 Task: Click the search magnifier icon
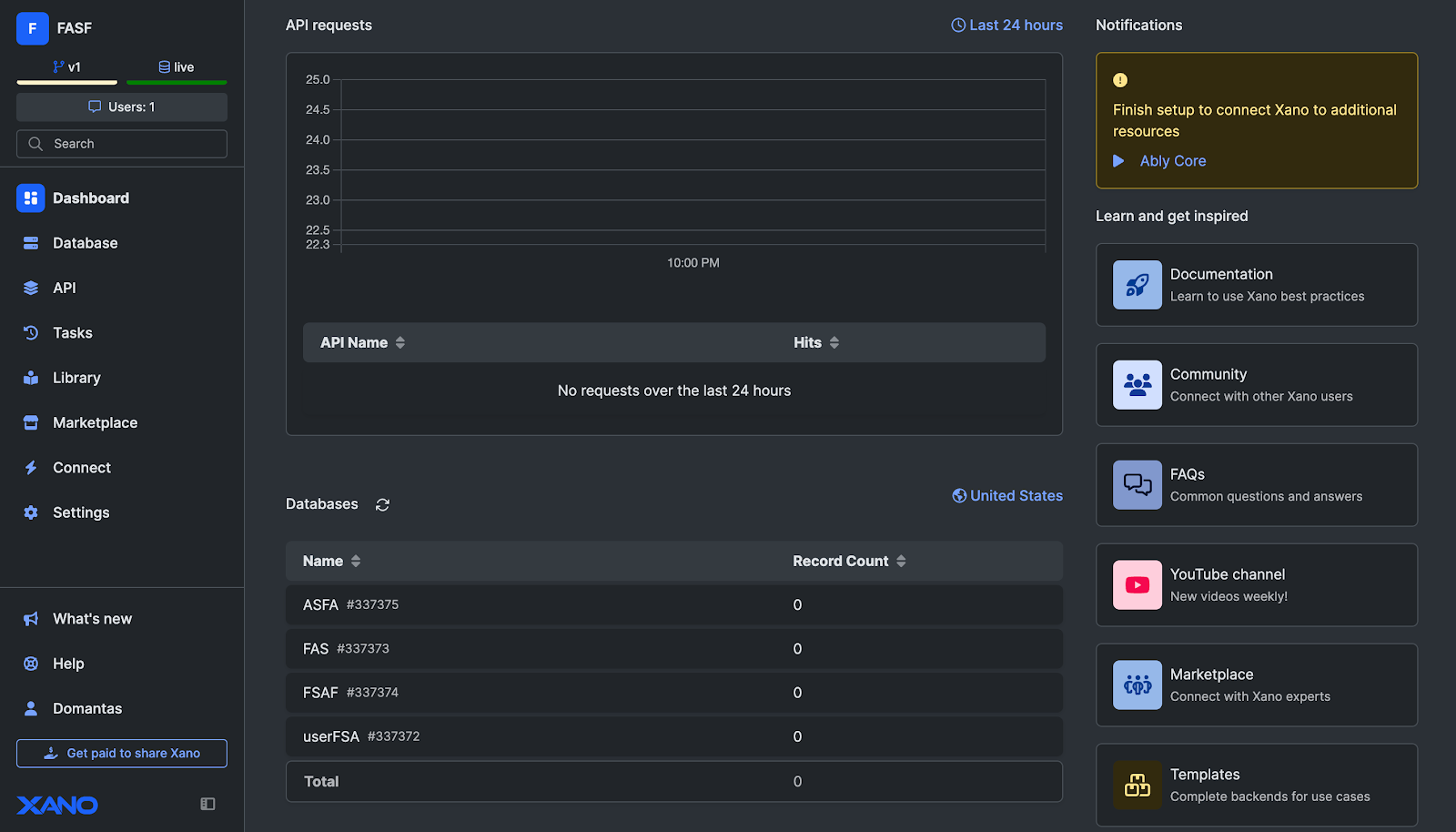click(35, 144)
